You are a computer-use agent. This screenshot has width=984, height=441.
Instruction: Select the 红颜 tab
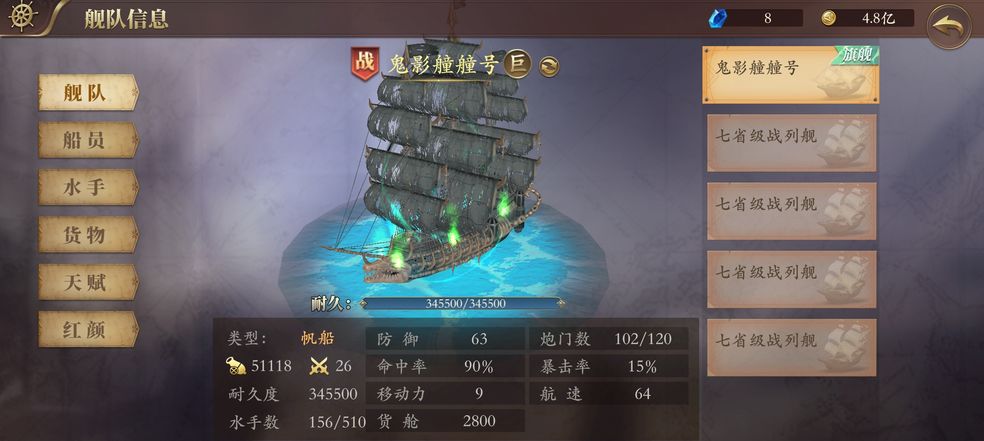pyautogui.click(x=88, y=329)
